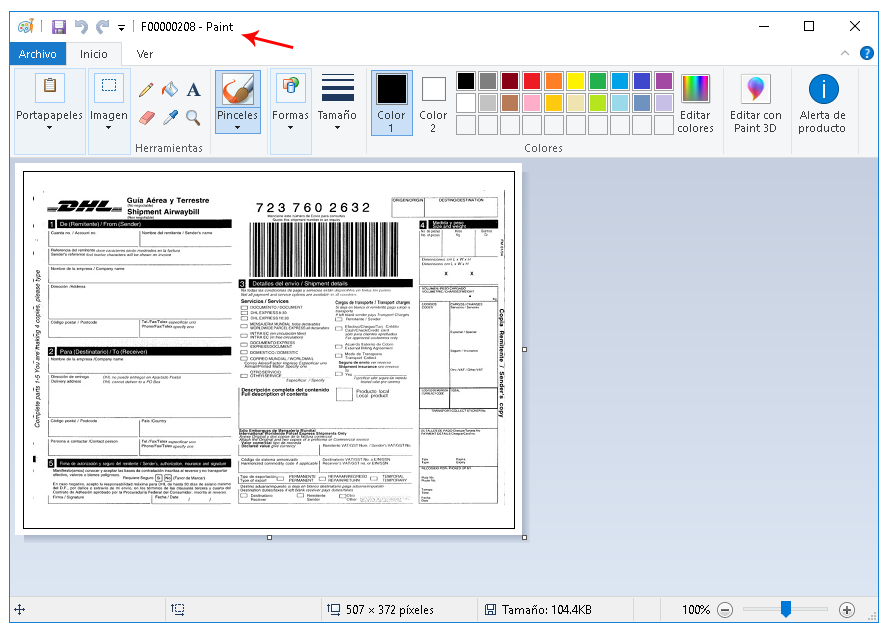
Task: Open Editar con Paint 3D
Action: click(755, 103)
